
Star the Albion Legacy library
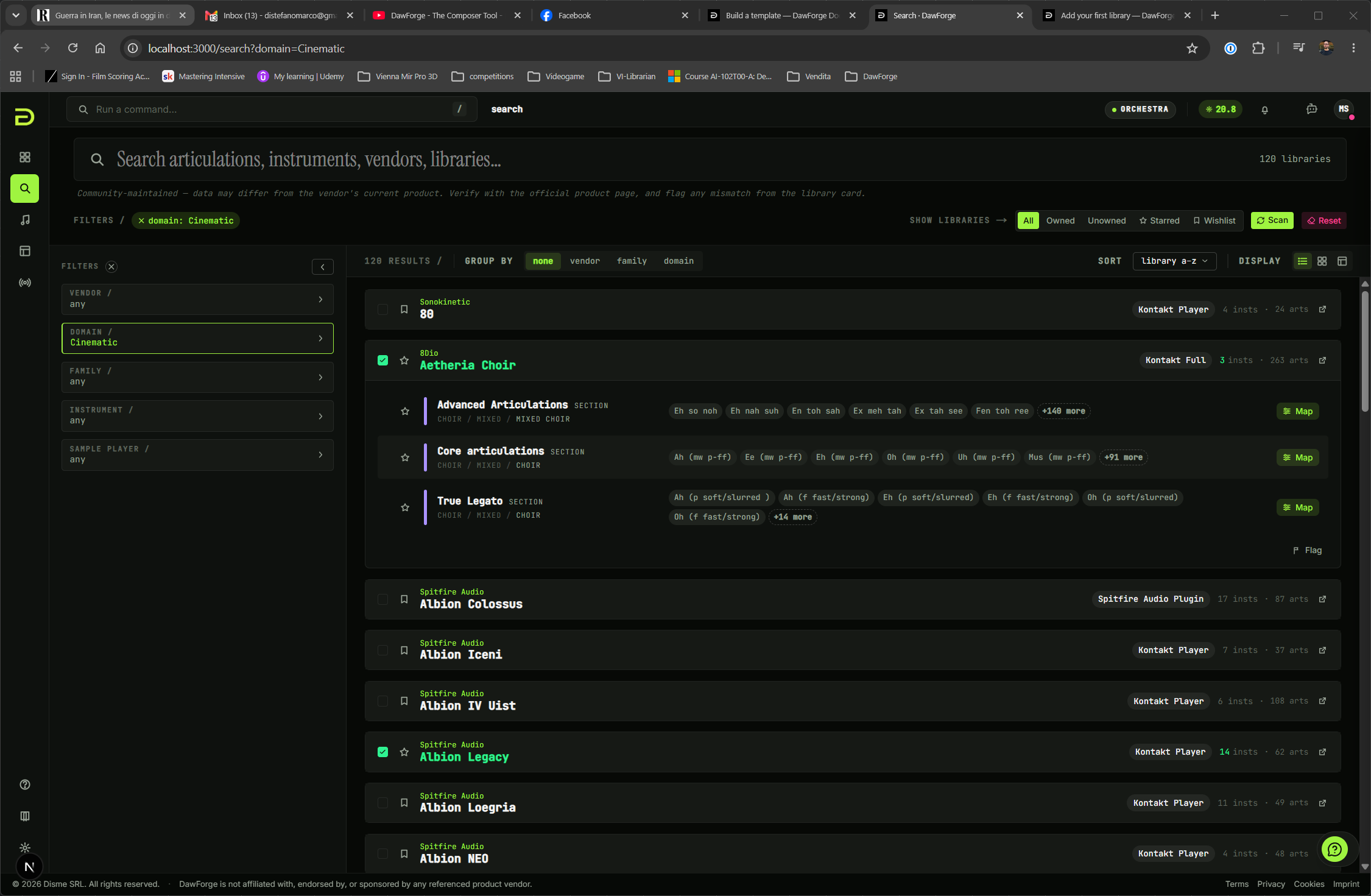pos(404,752)
